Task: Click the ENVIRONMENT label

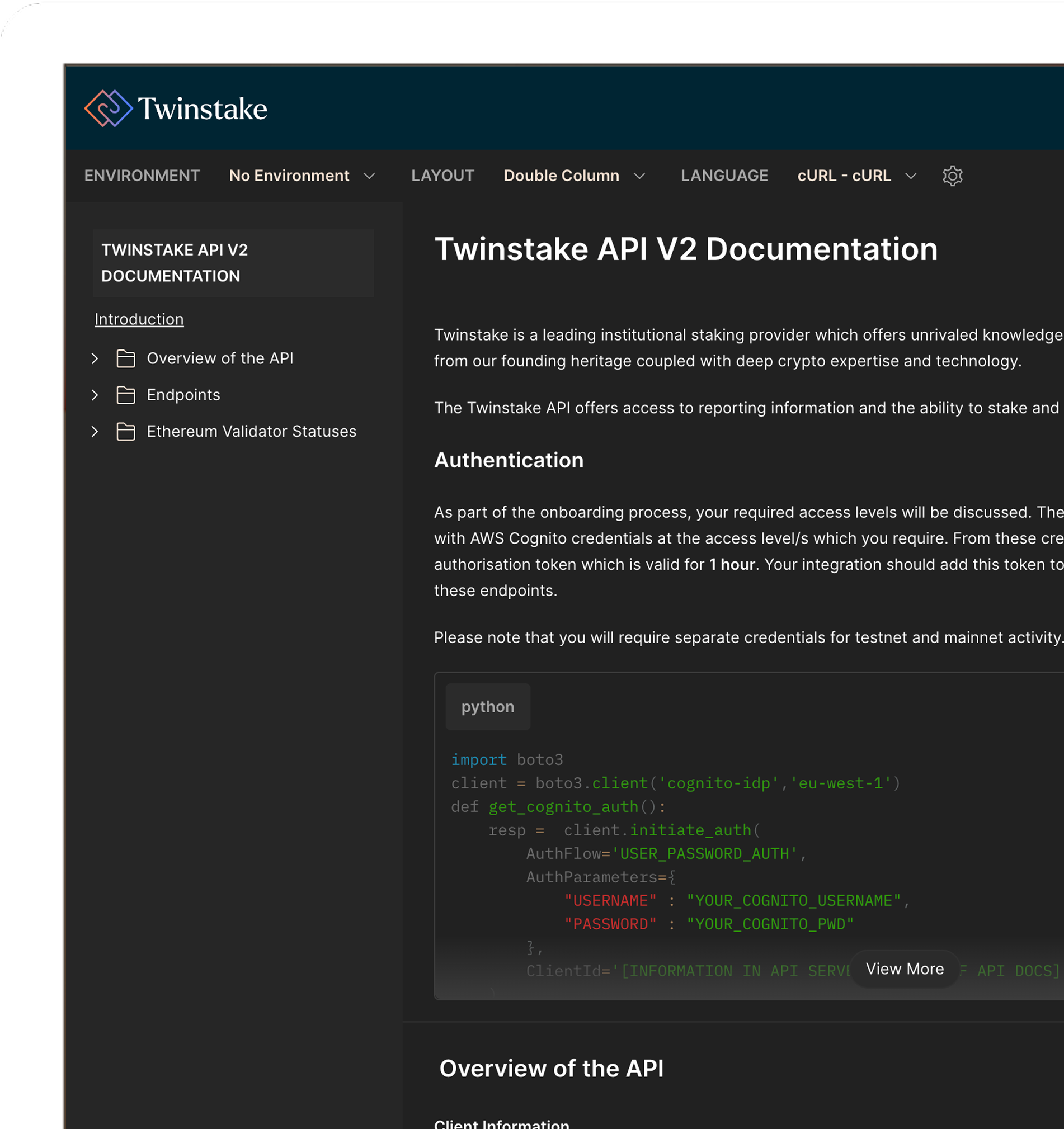Action: (142, 176)
